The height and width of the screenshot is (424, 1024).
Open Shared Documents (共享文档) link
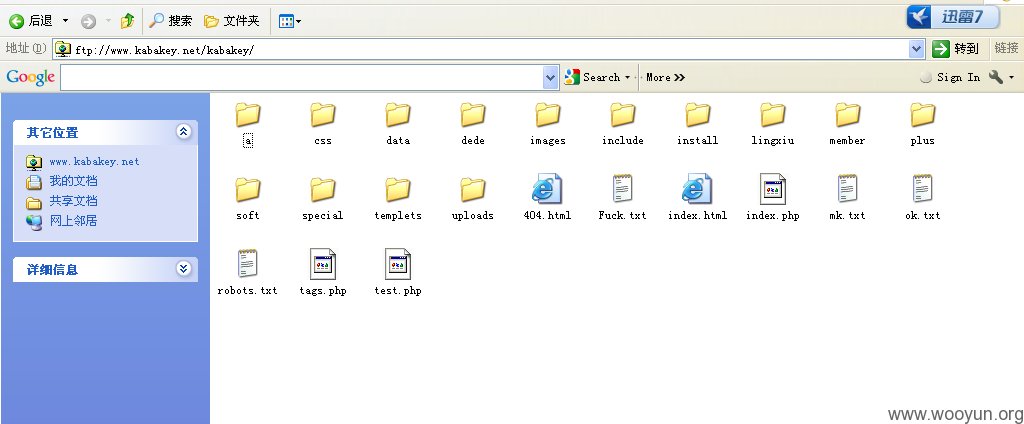point(73,201)
